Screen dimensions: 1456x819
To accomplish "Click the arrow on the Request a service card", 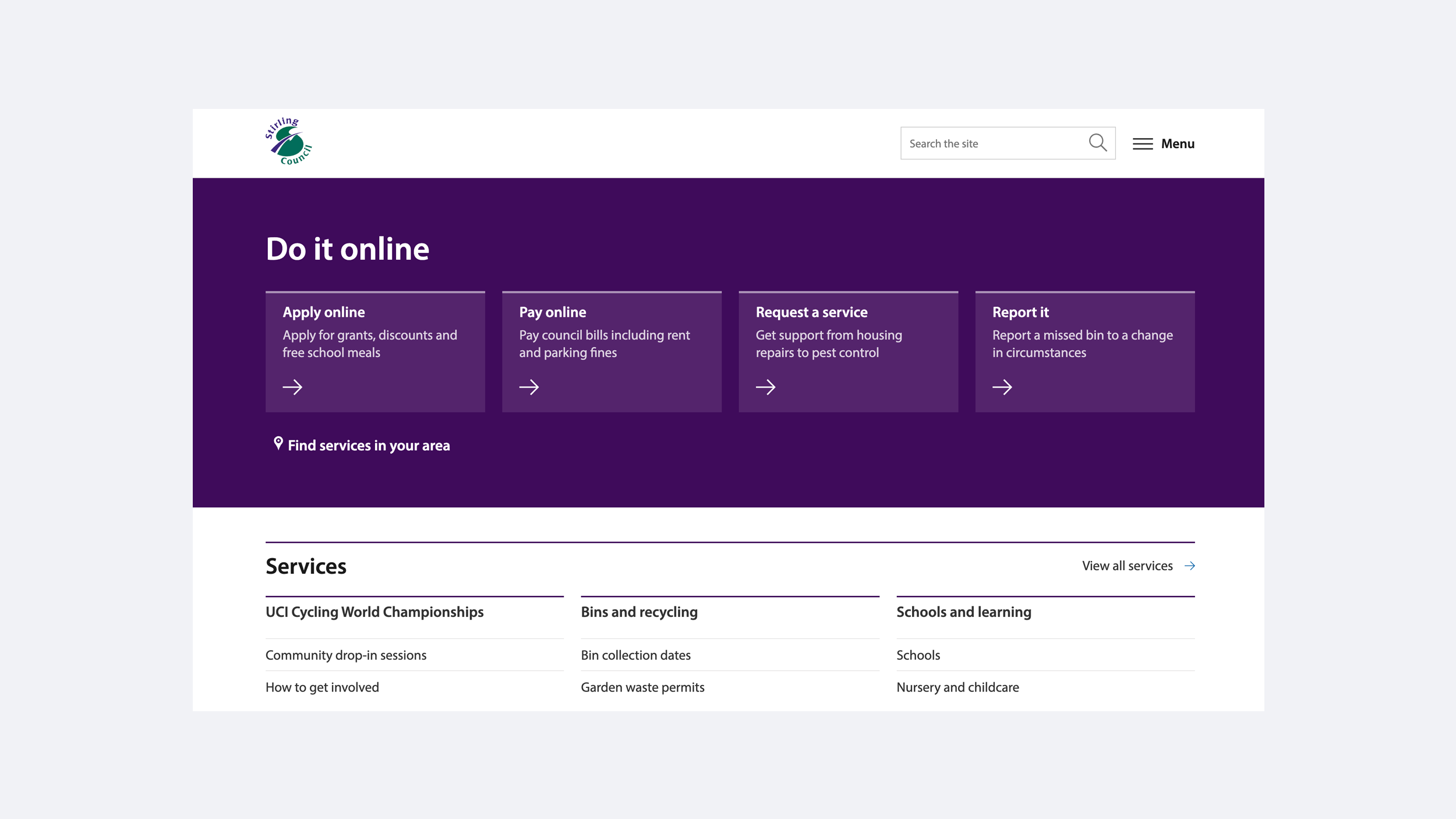I will point(767,387).
